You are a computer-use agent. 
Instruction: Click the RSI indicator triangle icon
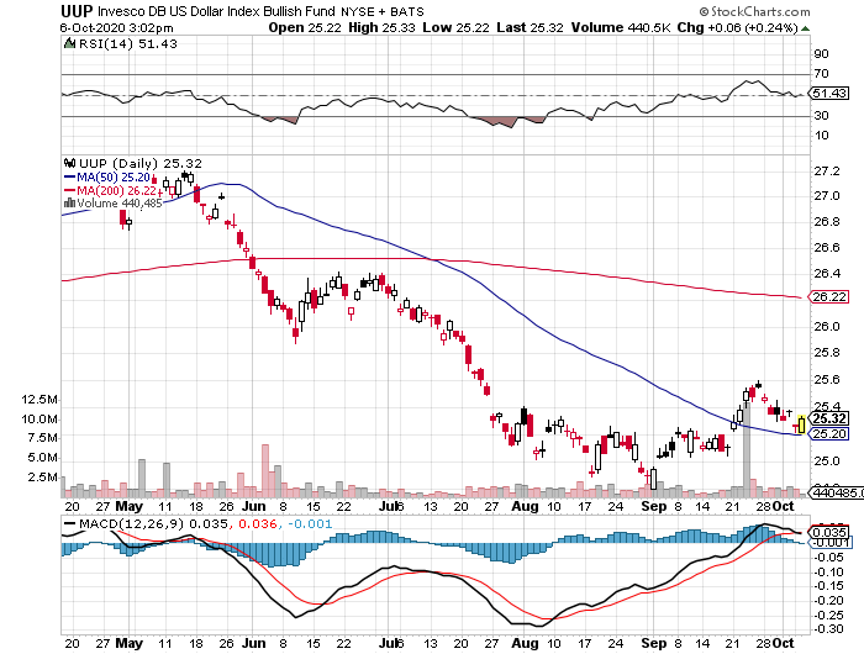point(69,44)
